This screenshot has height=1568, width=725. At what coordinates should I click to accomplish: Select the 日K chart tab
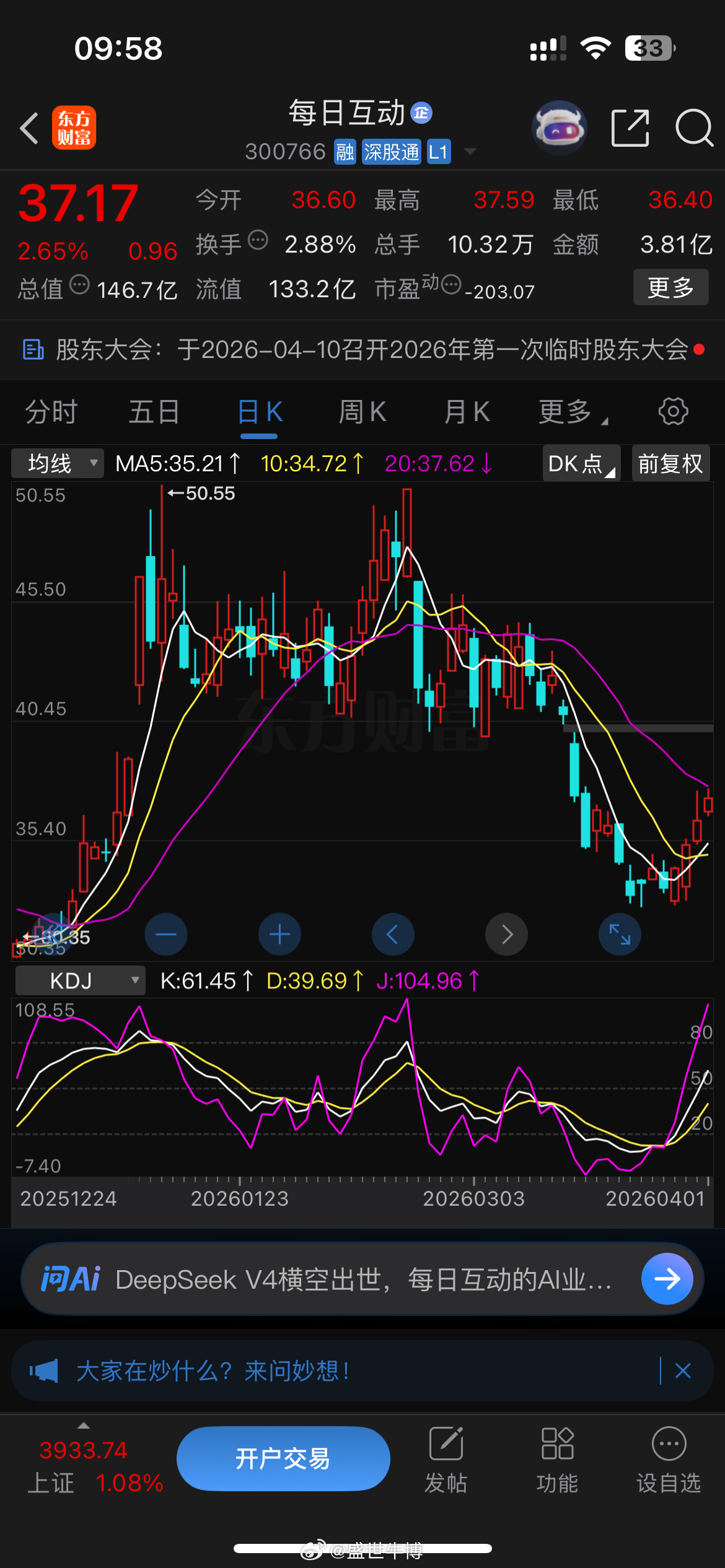coord(260,412)
